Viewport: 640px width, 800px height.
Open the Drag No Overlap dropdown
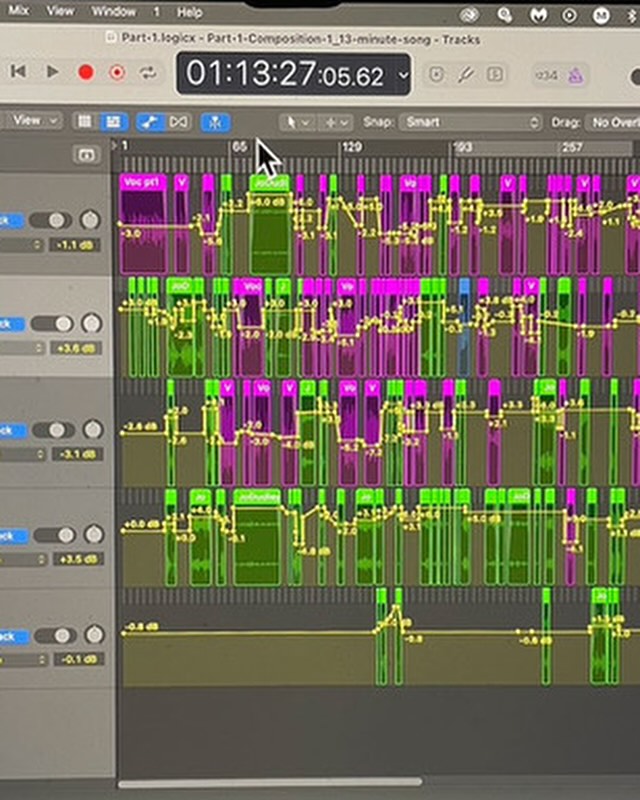coord(614,122)
